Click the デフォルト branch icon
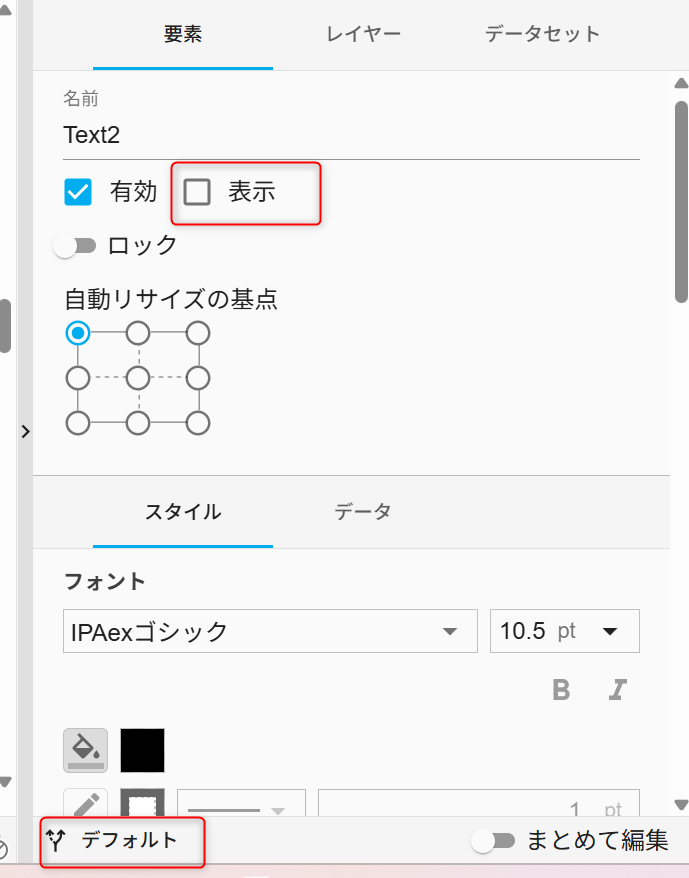The image size is (689, 878). (x=55, y=840)
